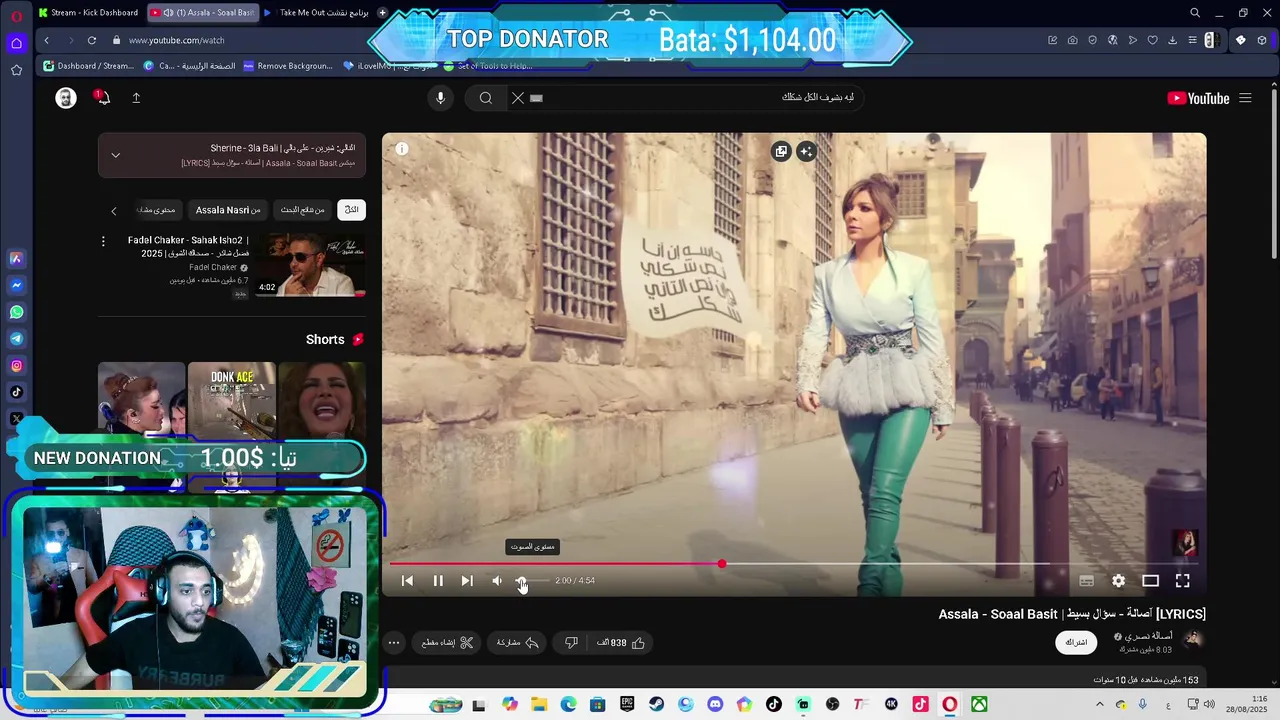
Task: Toggle subtitles/captions in the player
Action: tap(1087, 581)
